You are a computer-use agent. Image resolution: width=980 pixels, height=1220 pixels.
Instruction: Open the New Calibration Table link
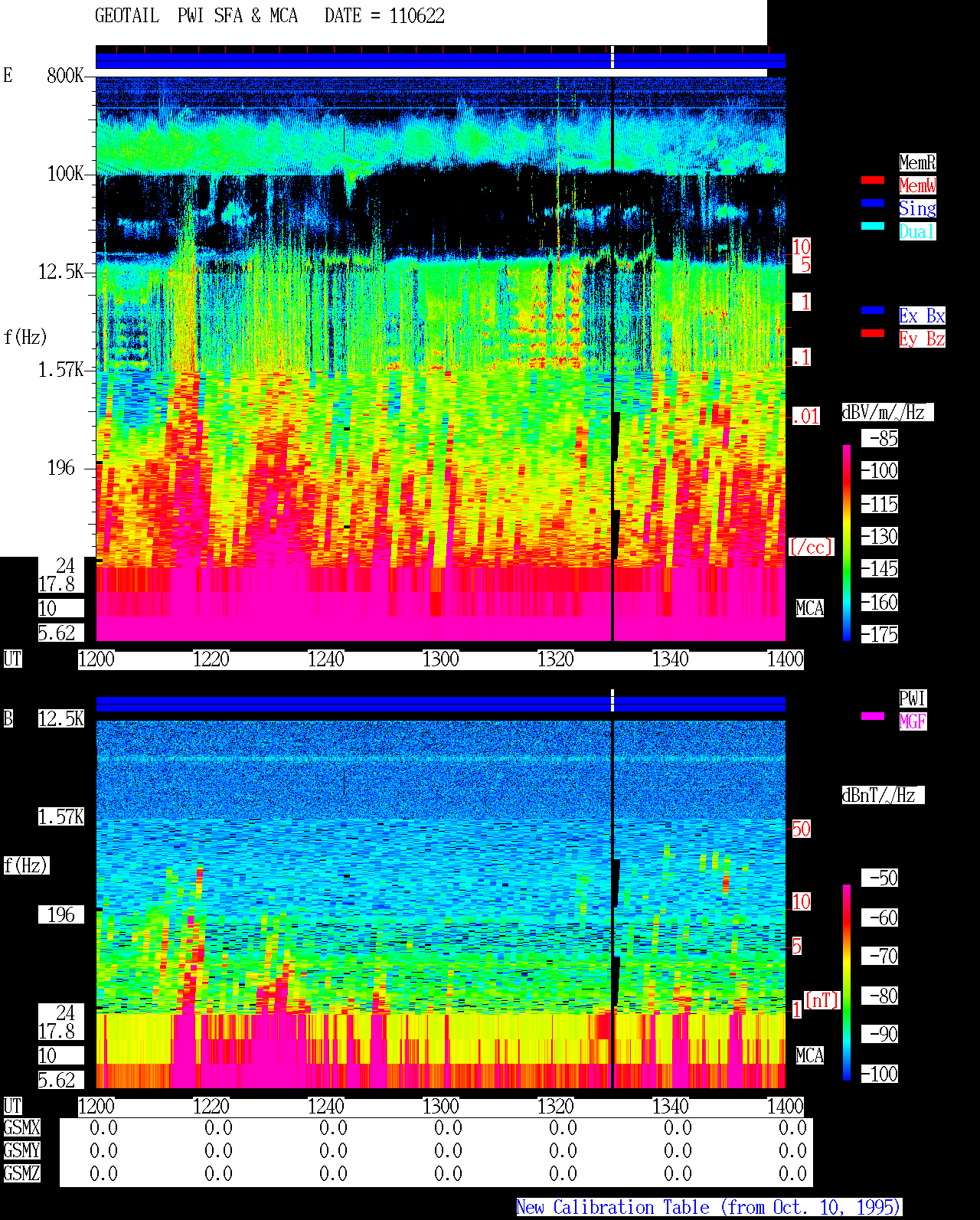click(709, 1207)
